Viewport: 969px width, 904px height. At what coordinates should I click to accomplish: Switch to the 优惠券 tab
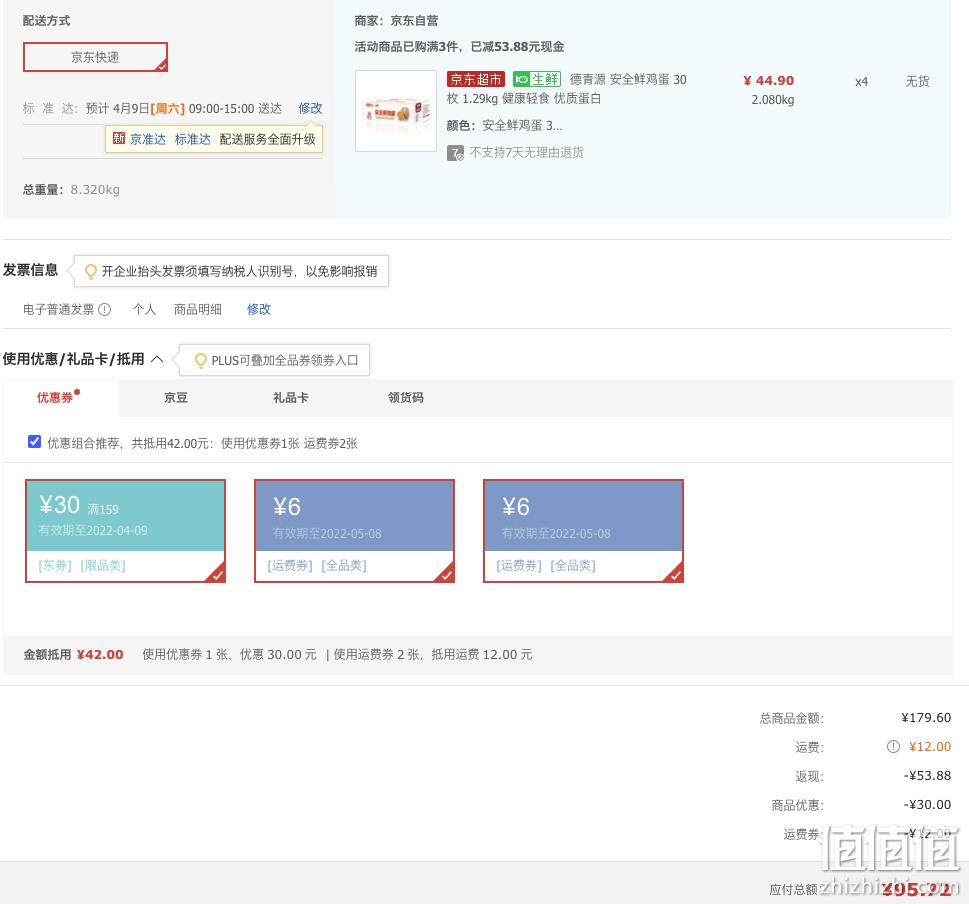tap(55, 397)
